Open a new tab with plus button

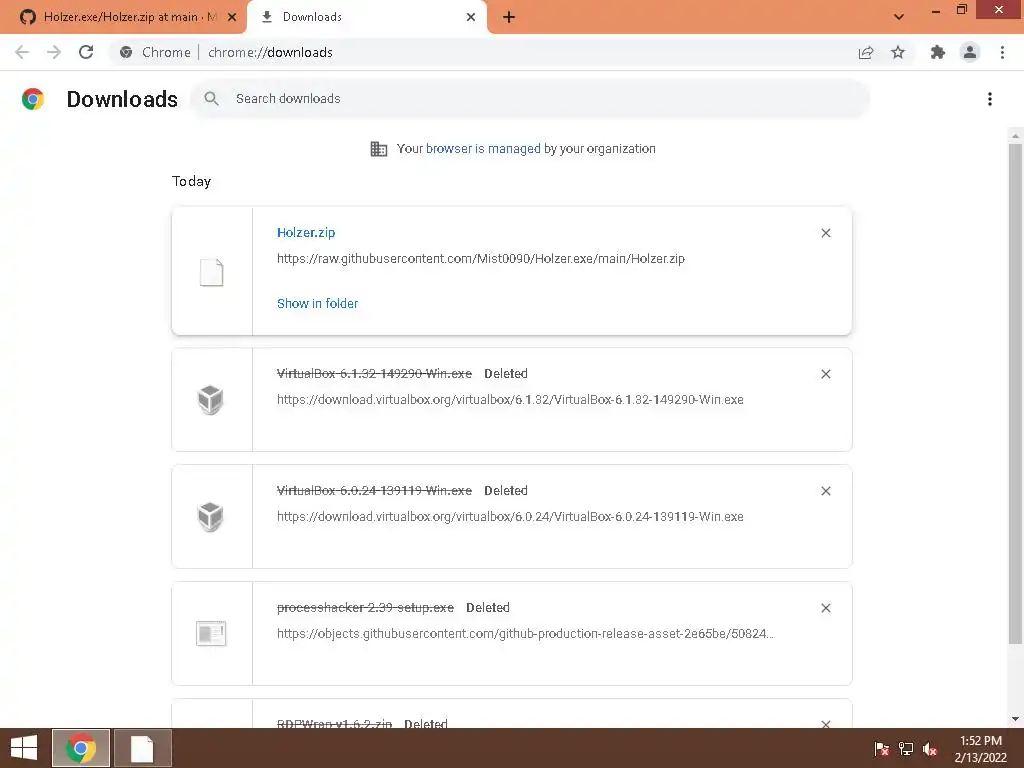509,18
